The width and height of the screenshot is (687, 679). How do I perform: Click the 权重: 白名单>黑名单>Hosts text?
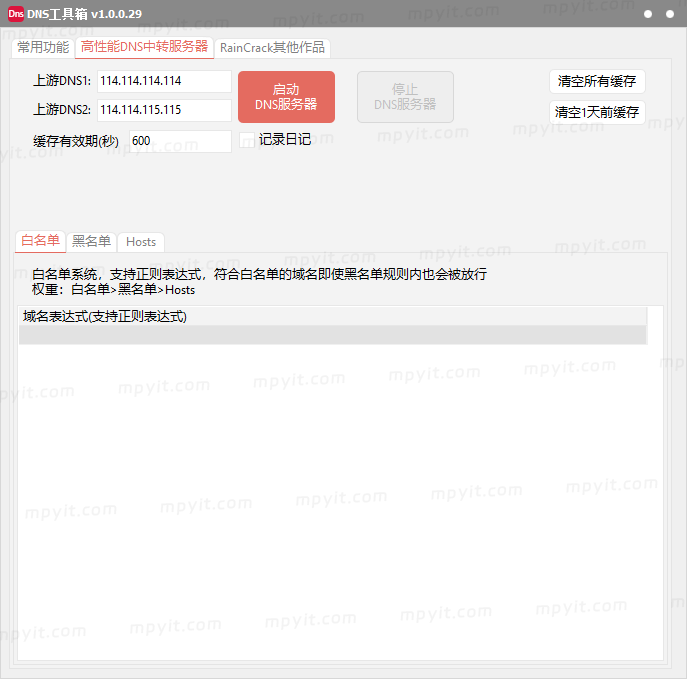(x=113, y=290)
